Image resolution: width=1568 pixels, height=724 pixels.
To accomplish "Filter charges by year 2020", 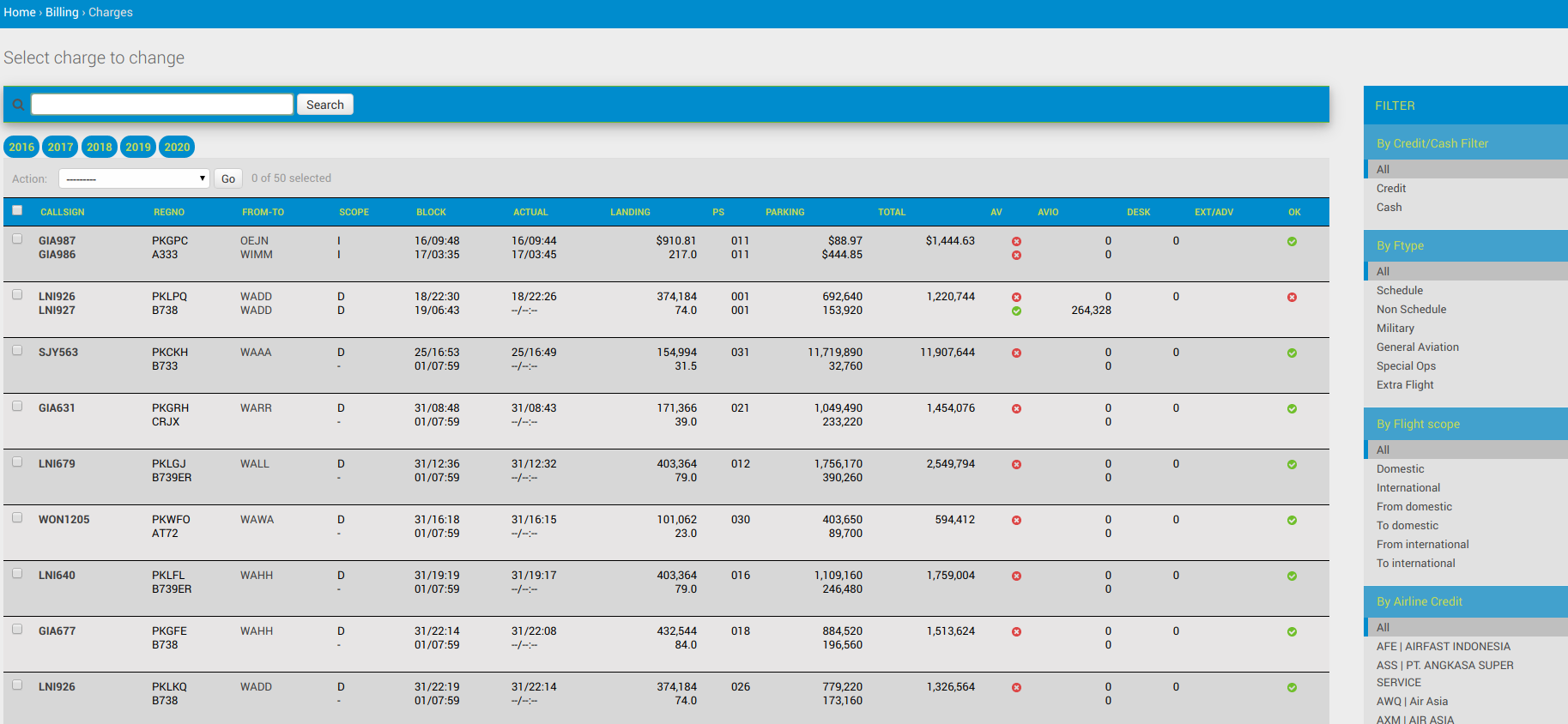I will (x=177, y=147).
